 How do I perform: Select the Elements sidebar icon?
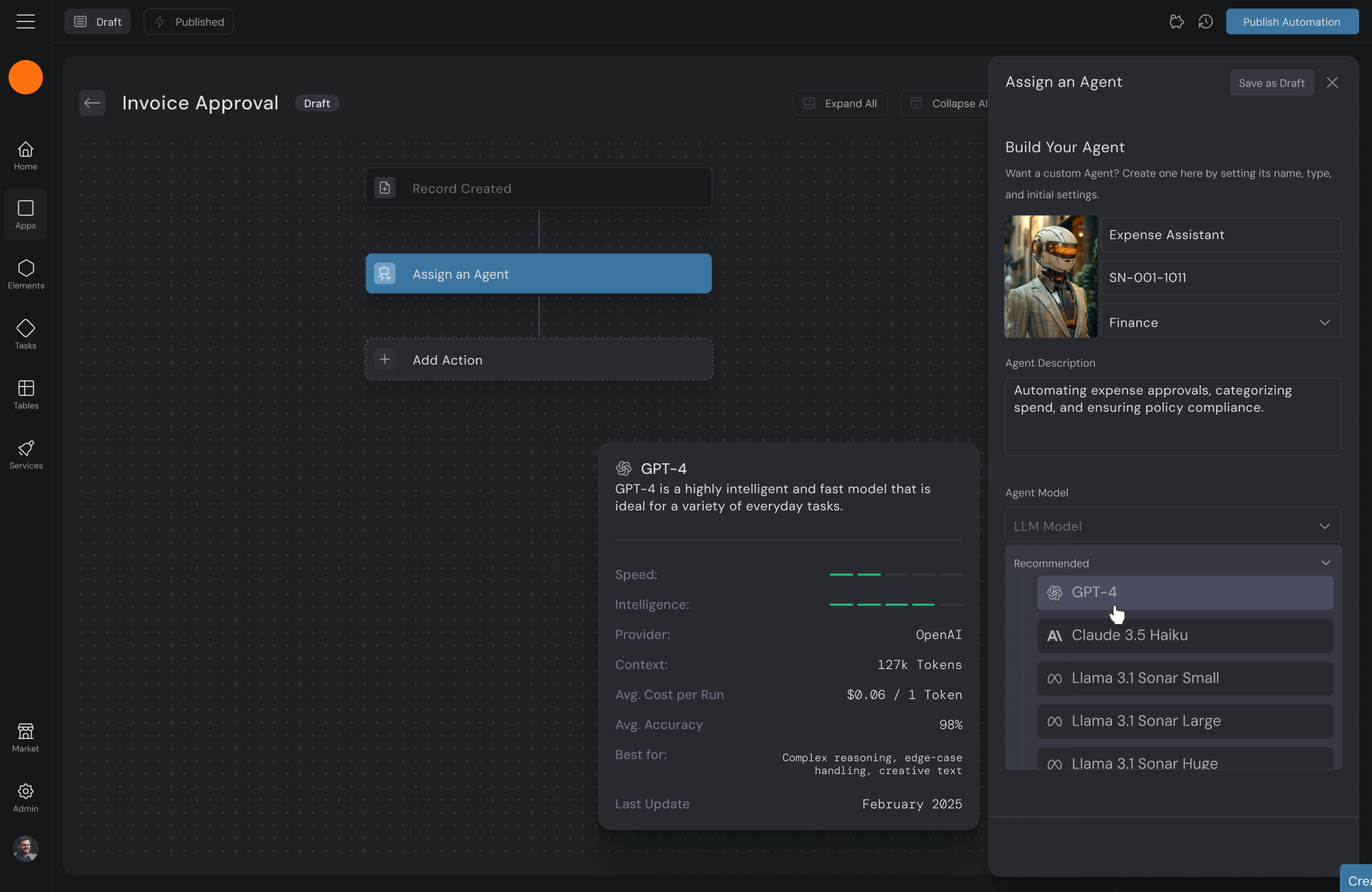[26, 274]
